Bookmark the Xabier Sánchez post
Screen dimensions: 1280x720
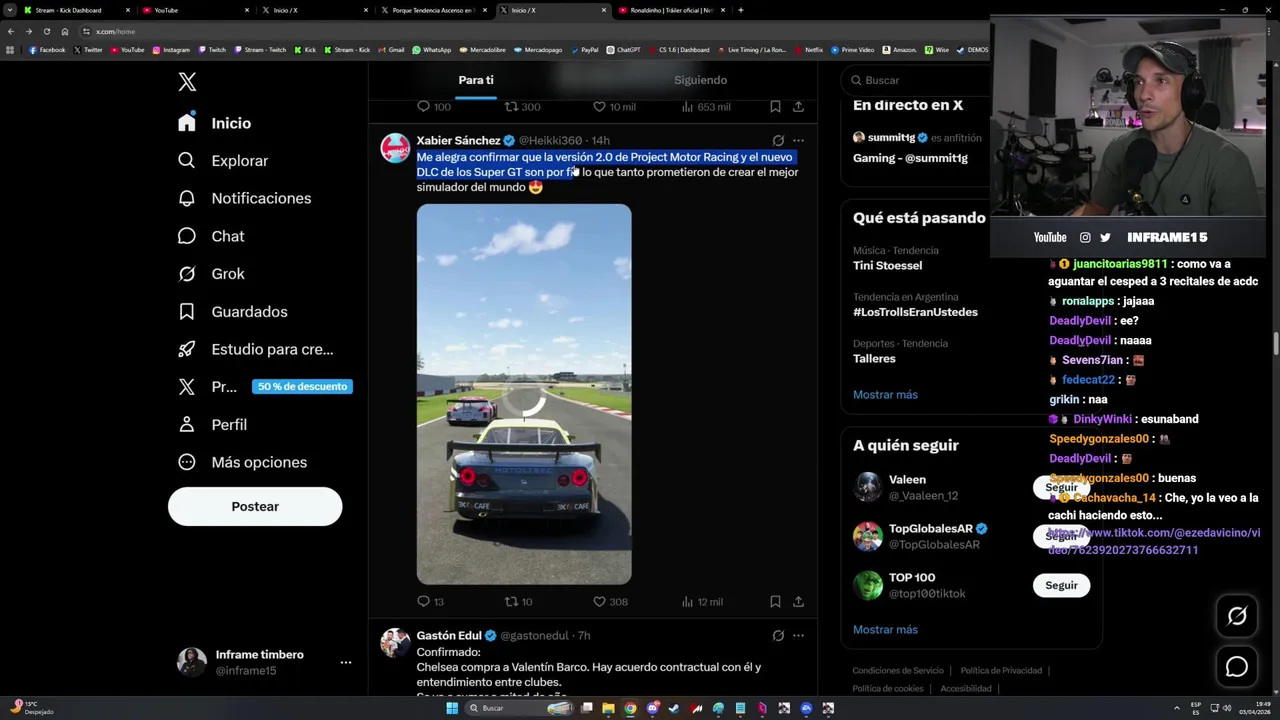tap(775, 601)
